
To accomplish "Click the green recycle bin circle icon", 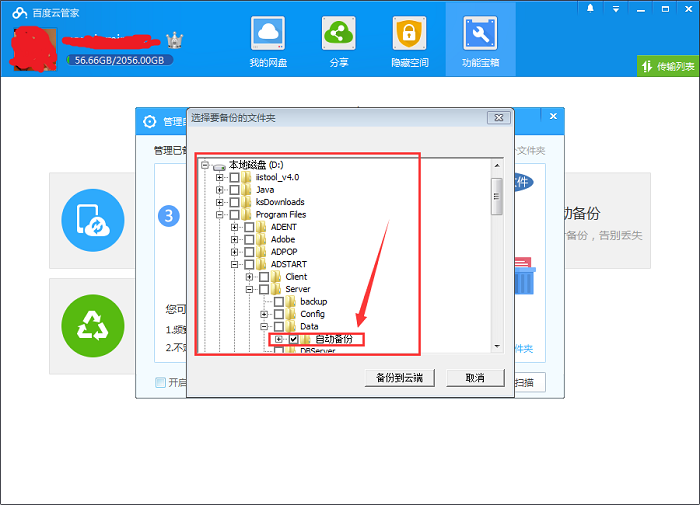I will tap(93, 326).
